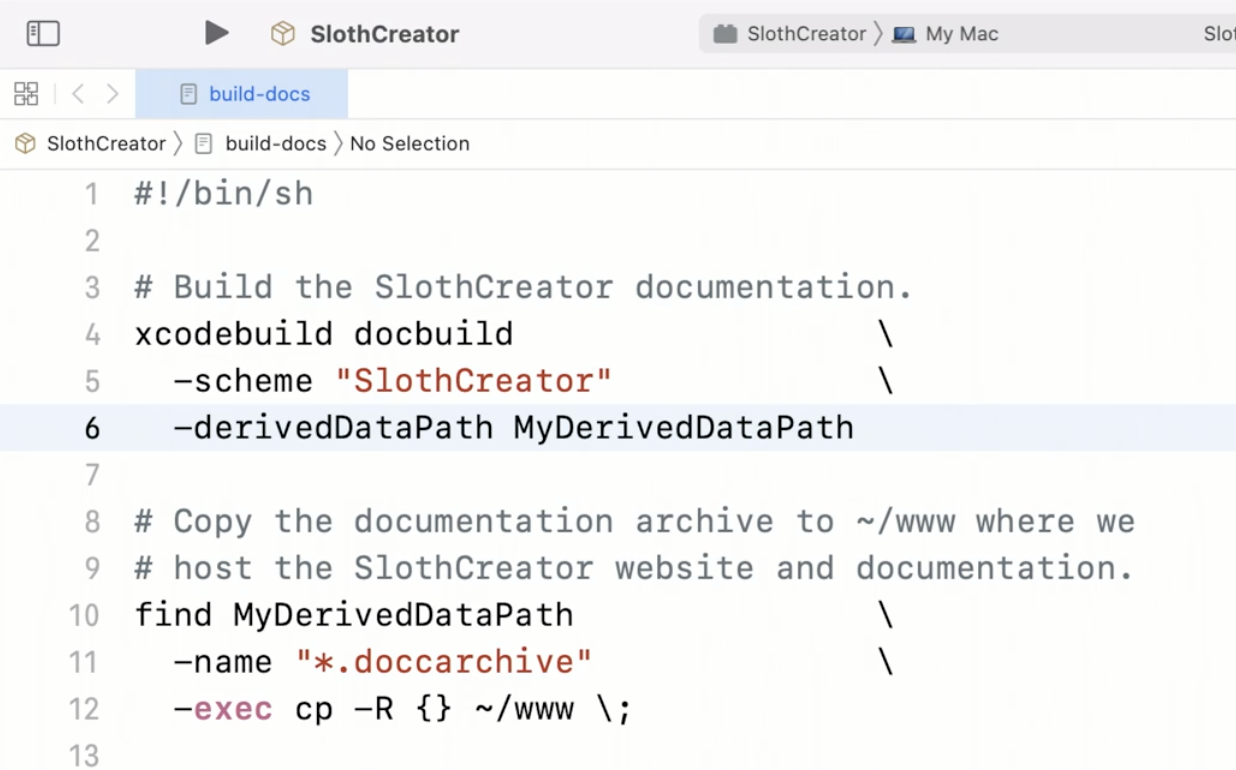Click line number 6 in the gutter
The image size is (1236, 770).
pyautogui.click(x=92, y=428)
